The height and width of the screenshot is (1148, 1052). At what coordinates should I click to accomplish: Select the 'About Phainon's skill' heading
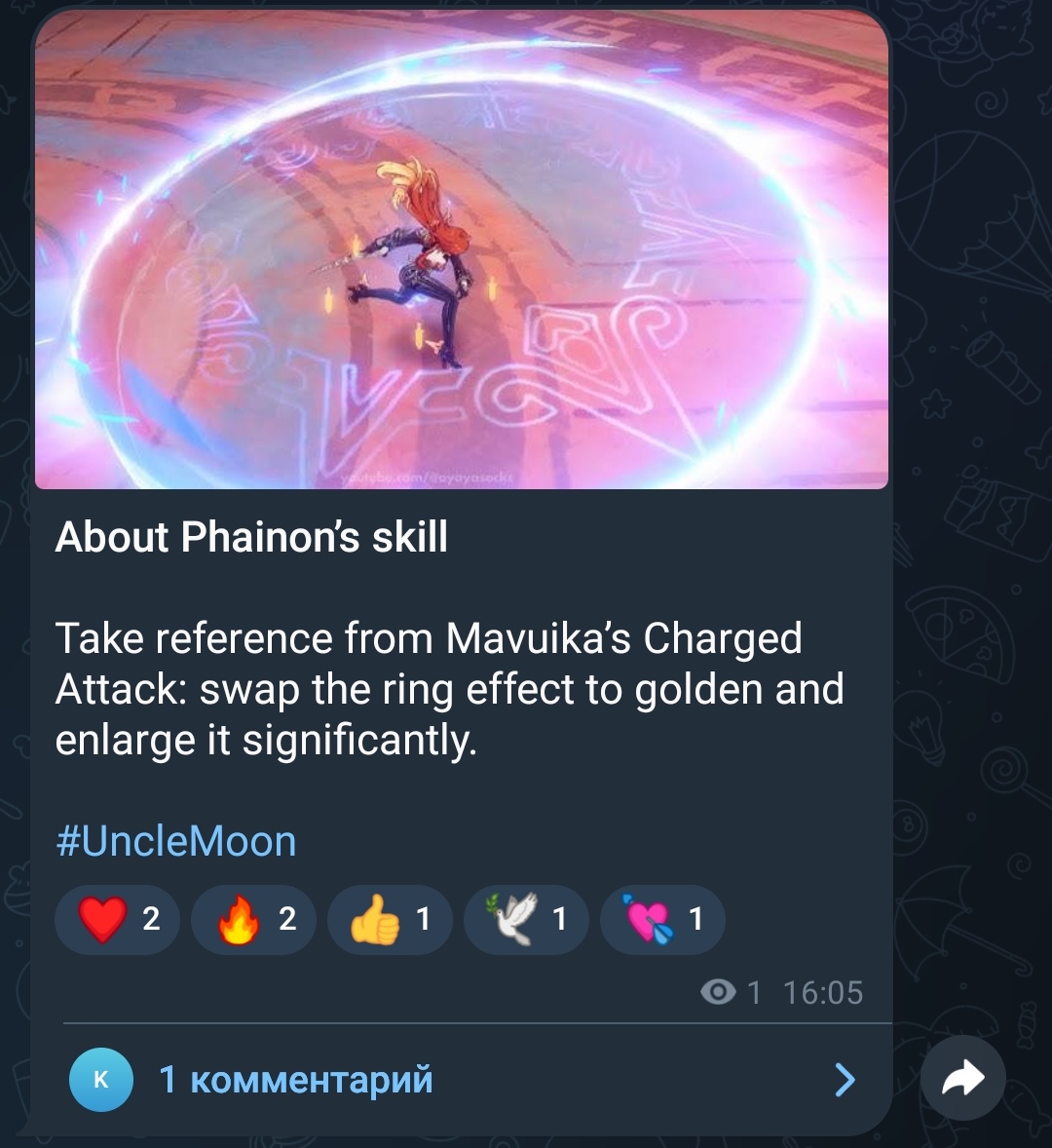251,537
